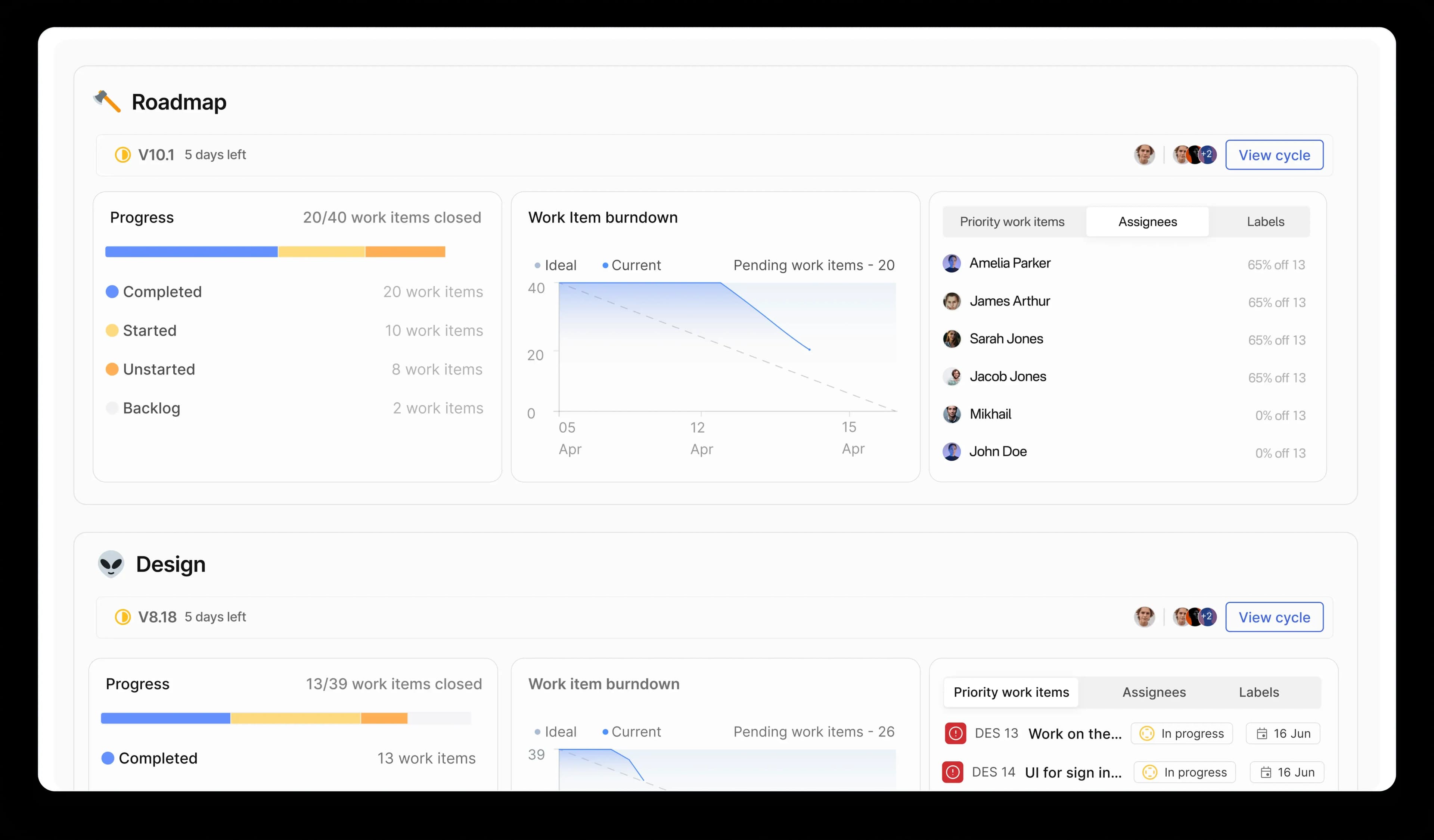
Task: Click View cycle for V8.18
Action: pyautogui.click(x=1275, y=617)
